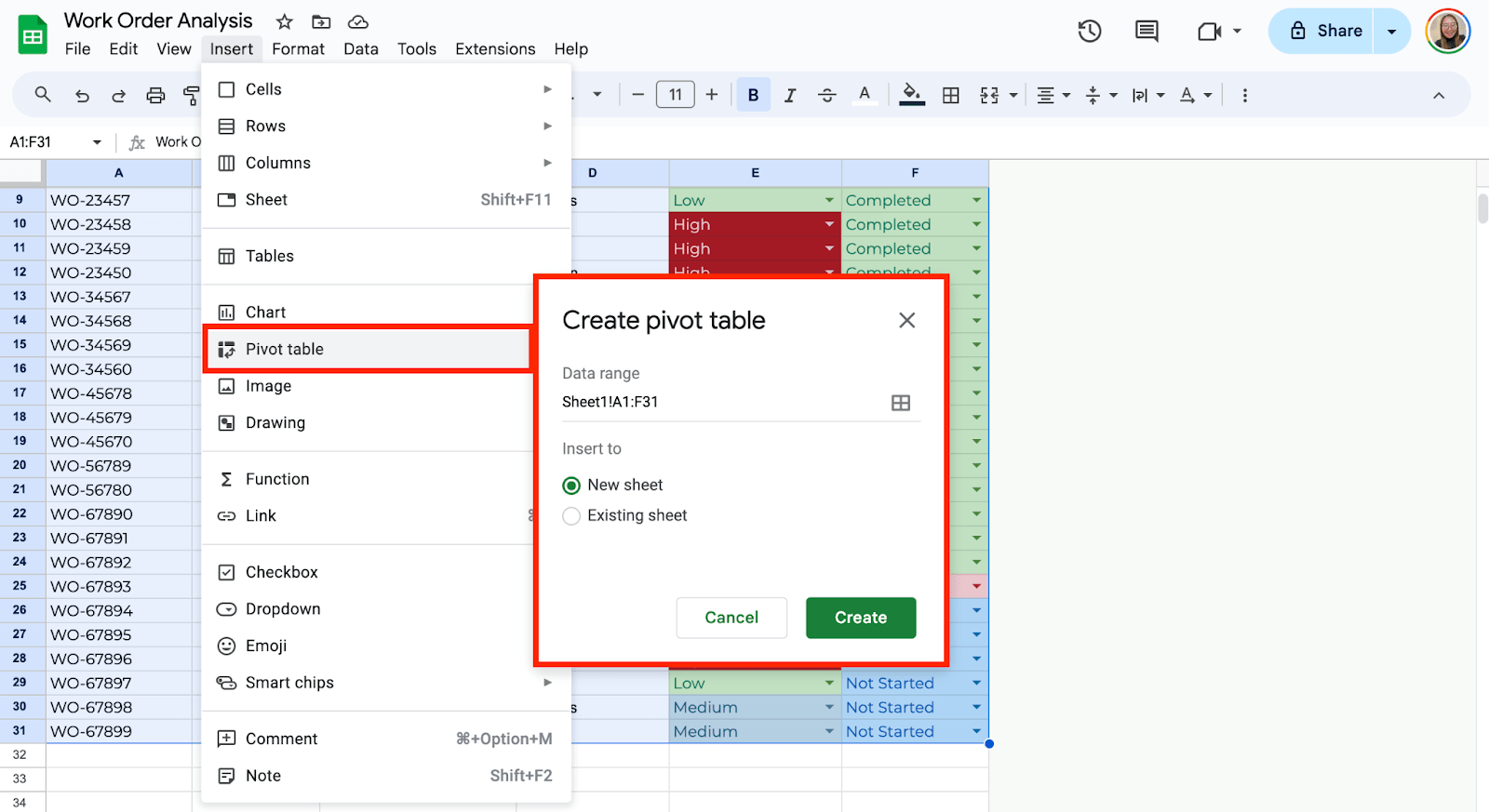Expand the Share button dropdown arrow
Viewport: 1489px width, 812px height.
[x=1391, y=32]
